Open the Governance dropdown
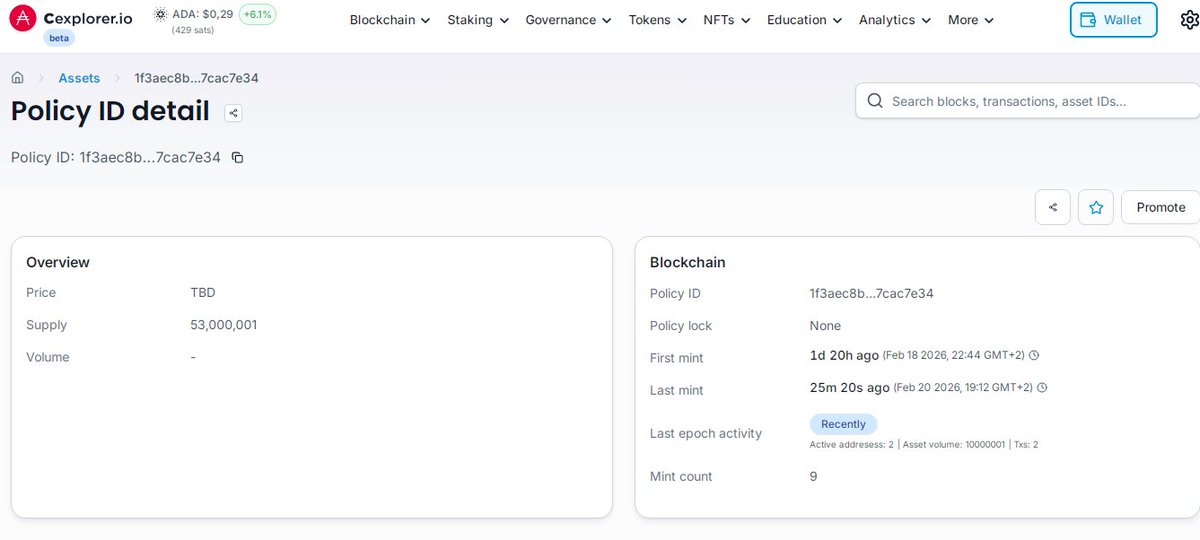The height and width of the screenshot is (540, 1200). coord(568,20)
